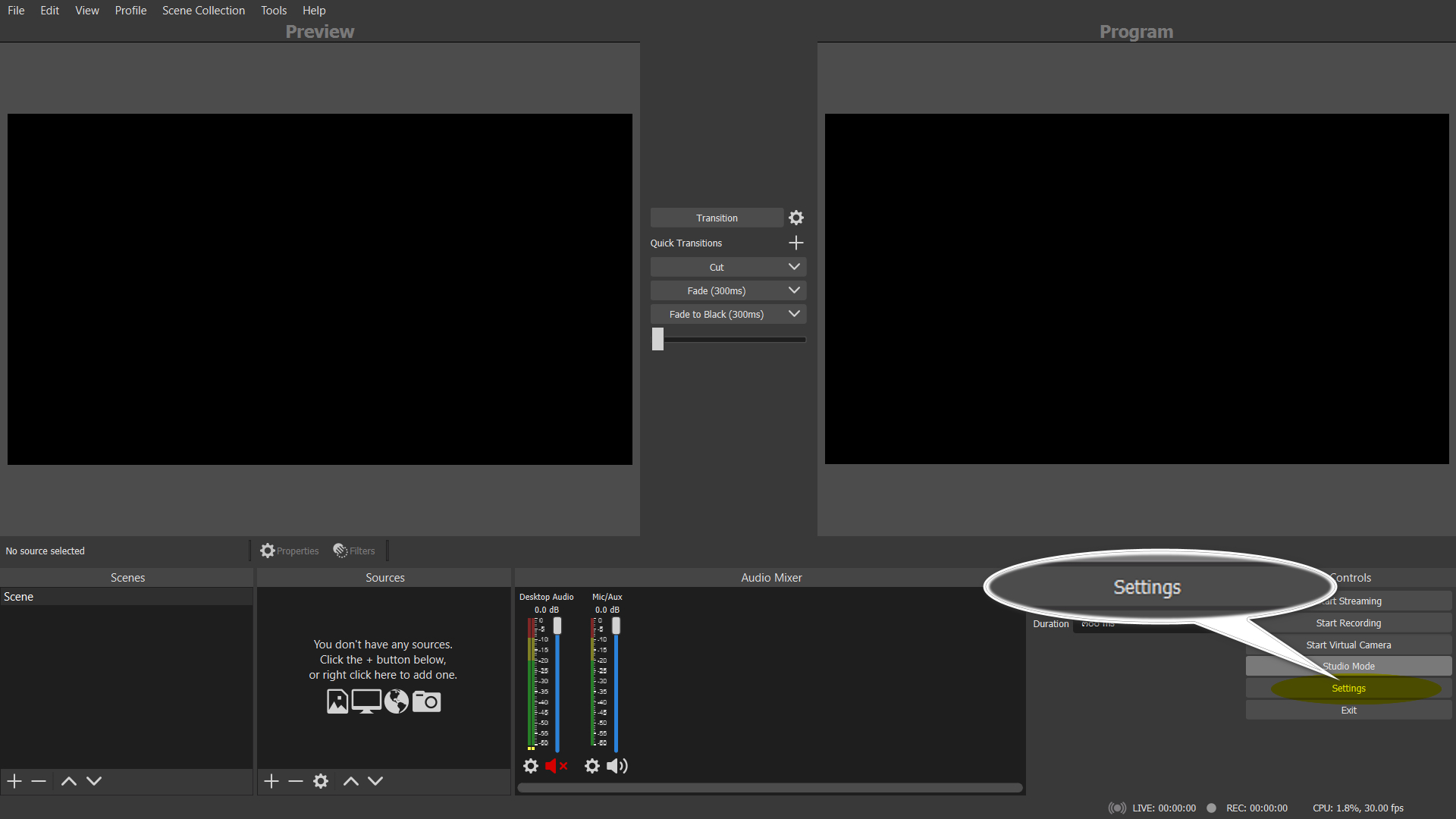The image size is (1456, 819).
Task: Move the selected source up with the arrow icon
Action: [350, 781]
